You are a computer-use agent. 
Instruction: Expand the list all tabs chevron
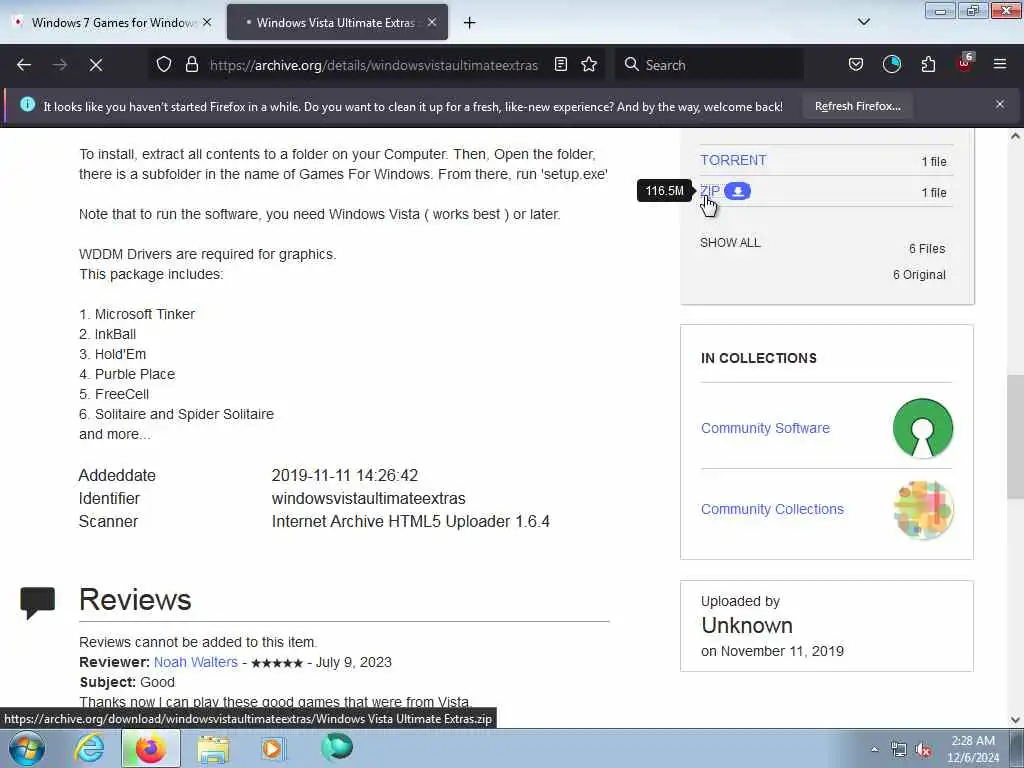(x=863, y=22)
